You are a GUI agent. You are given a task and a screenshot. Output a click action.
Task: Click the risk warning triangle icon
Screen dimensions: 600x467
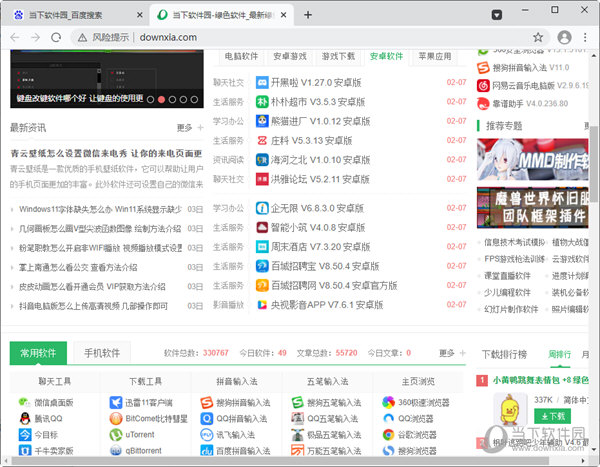coord(82,38)
